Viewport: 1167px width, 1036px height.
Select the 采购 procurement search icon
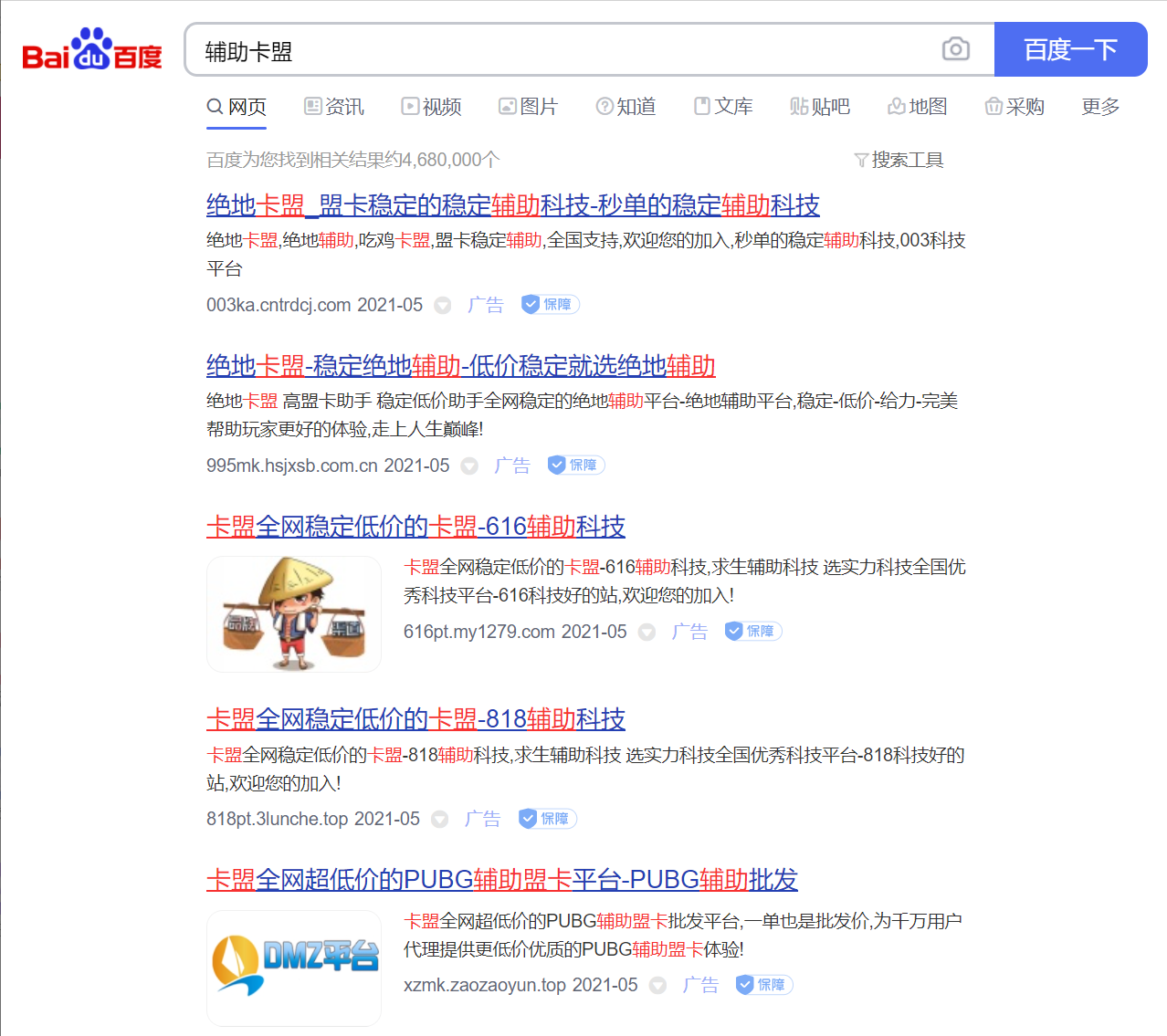pos(994,107)
